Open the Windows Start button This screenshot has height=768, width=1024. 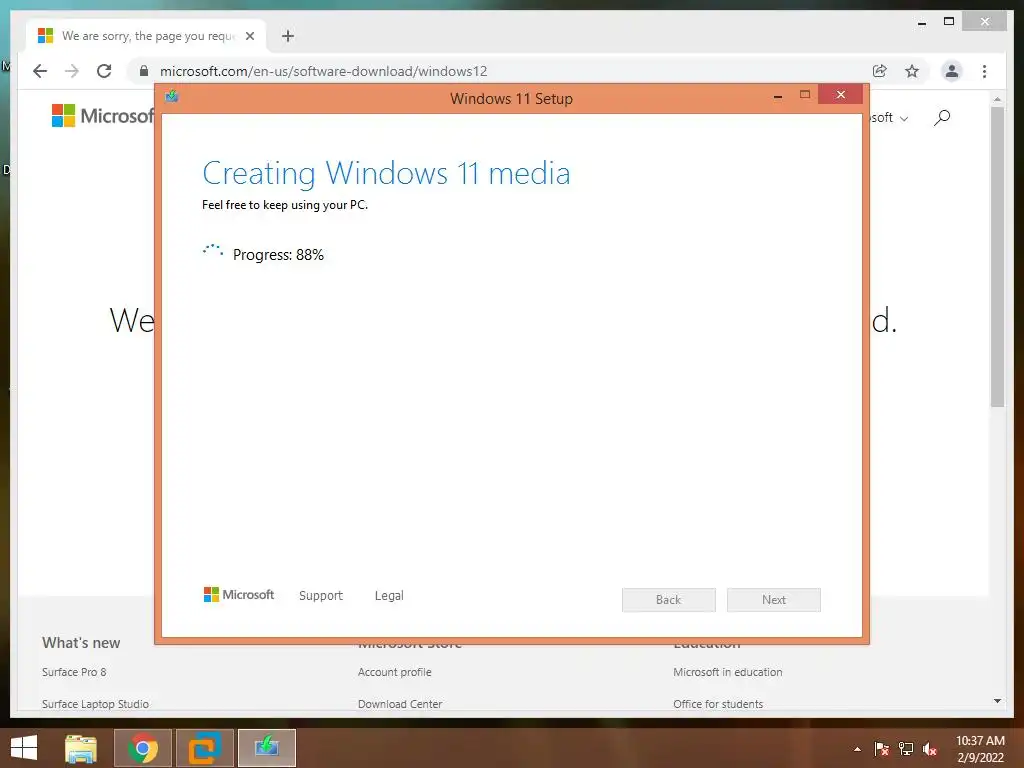tap(24, 748)
